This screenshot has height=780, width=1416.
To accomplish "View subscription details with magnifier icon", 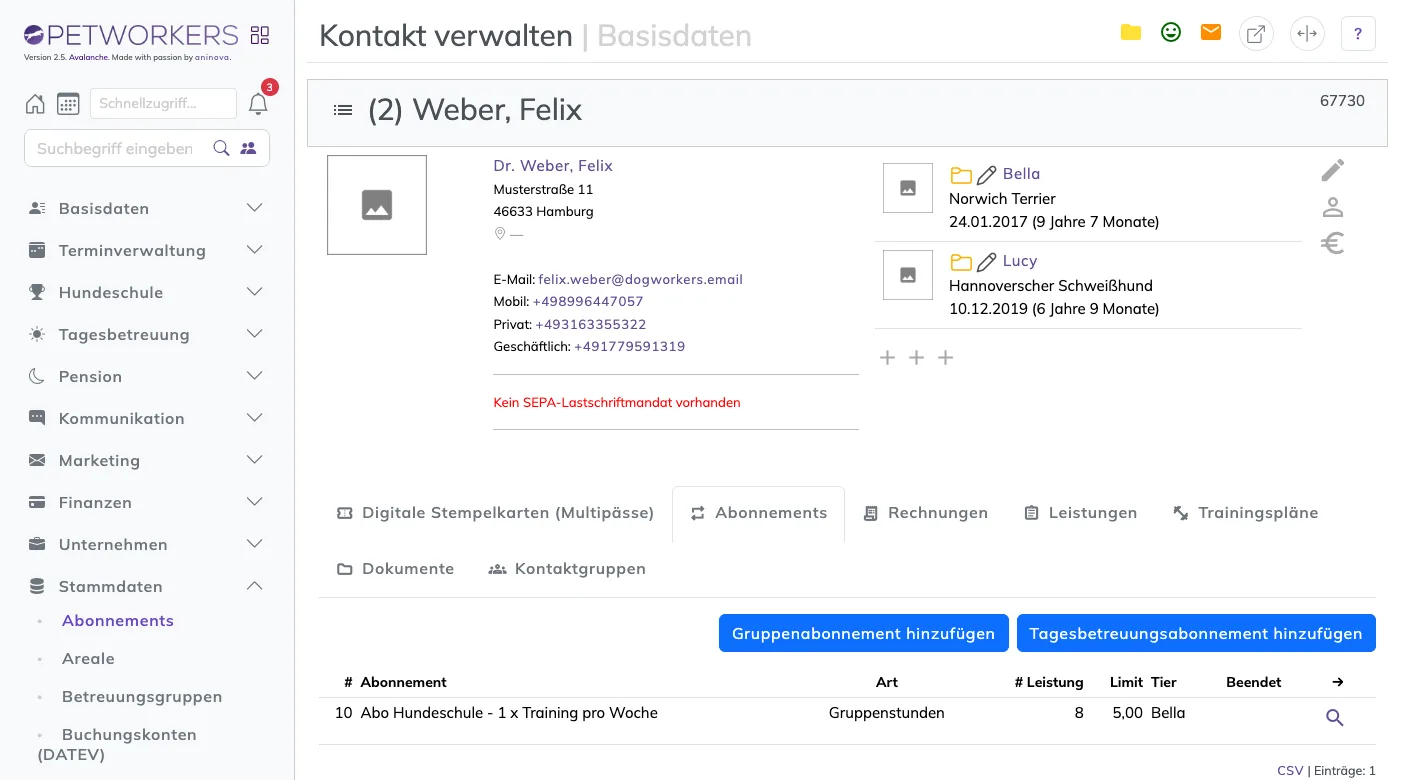I will pos(1335,717).
